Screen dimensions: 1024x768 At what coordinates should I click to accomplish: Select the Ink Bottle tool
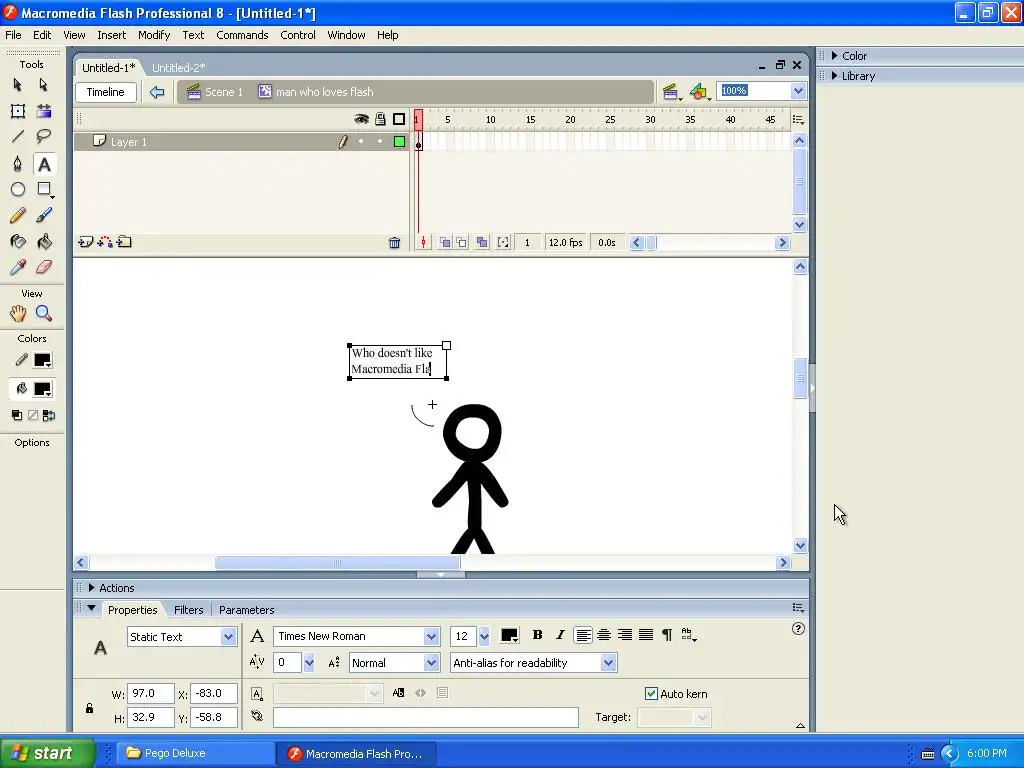pyautogui.click(x=18, y=242)
